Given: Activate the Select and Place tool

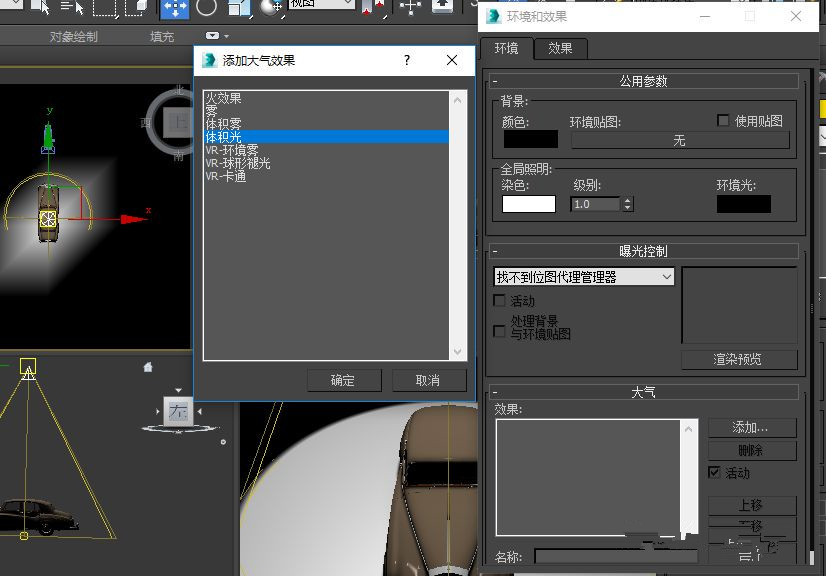Looking at the screenshot, I should tap(272, 7).
